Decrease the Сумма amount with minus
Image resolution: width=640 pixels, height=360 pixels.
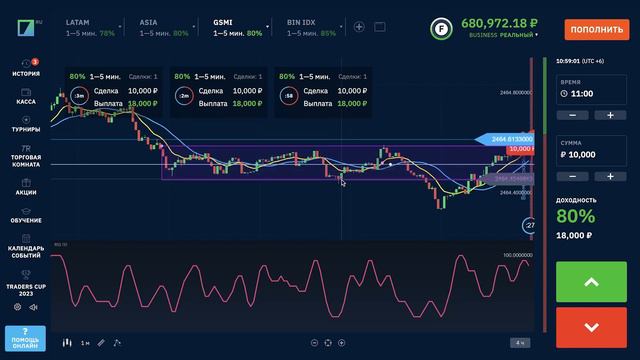tap(573, 176)
